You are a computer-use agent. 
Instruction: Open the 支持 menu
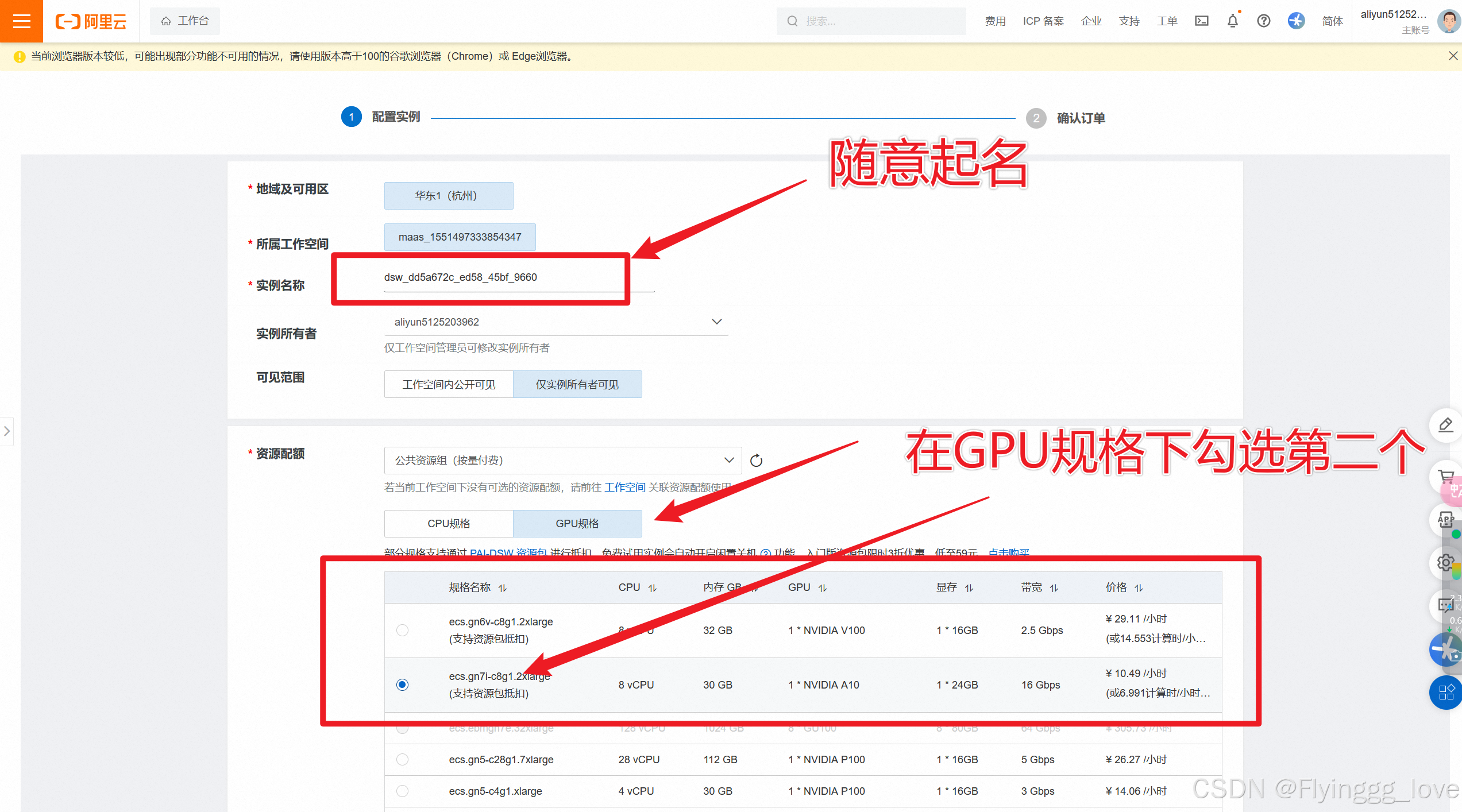tap(1129, 21)
